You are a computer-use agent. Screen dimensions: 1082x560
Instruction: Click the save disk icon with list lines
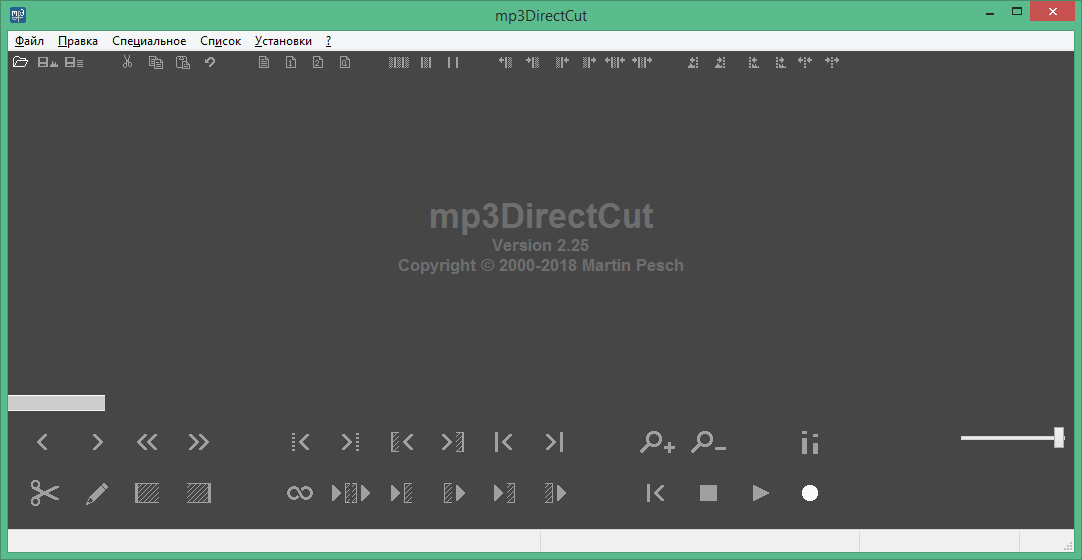point(74,62)
